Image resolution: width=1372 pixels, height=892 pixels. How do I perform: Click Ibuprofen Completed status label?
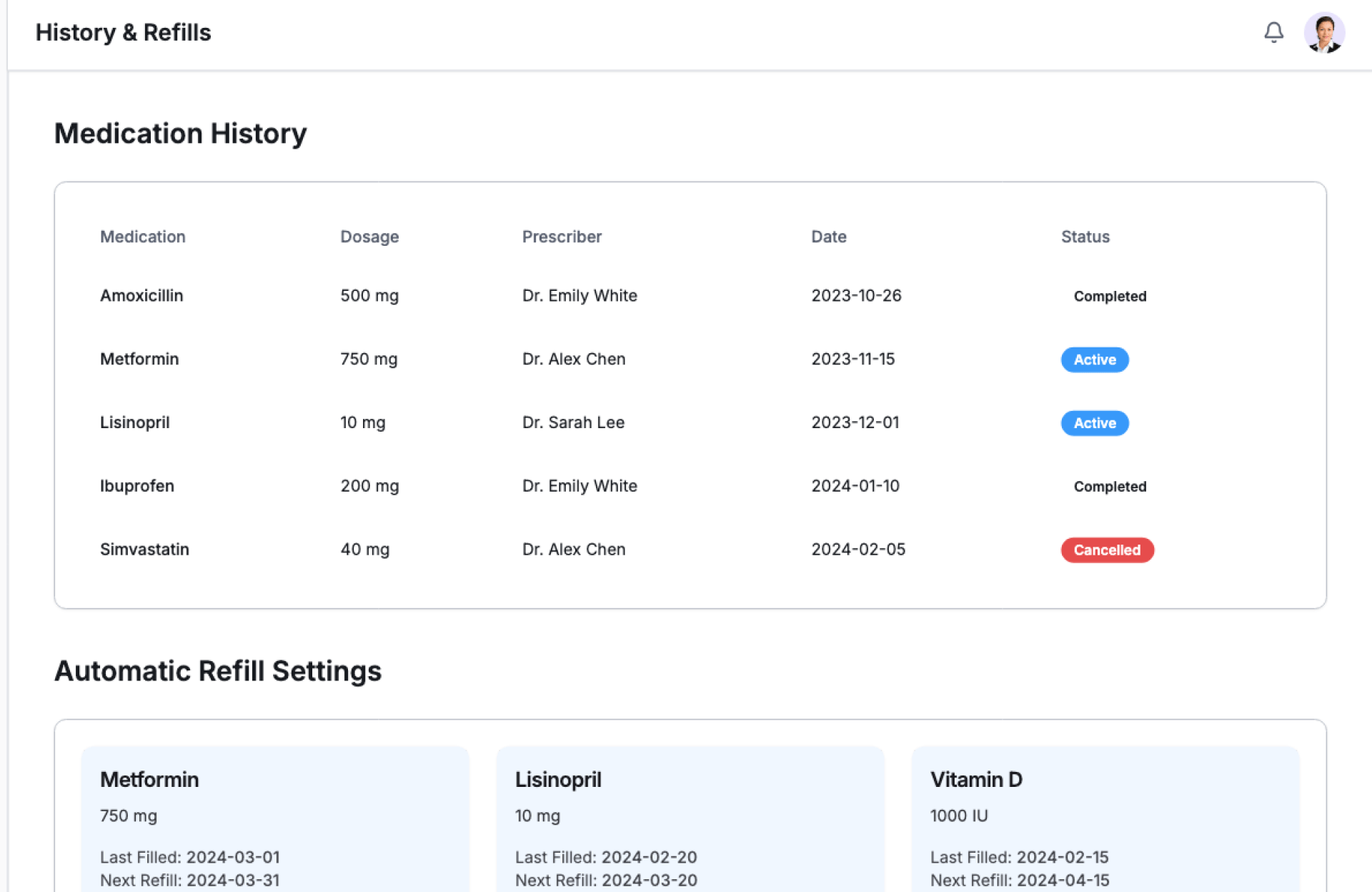[1109, 486]
